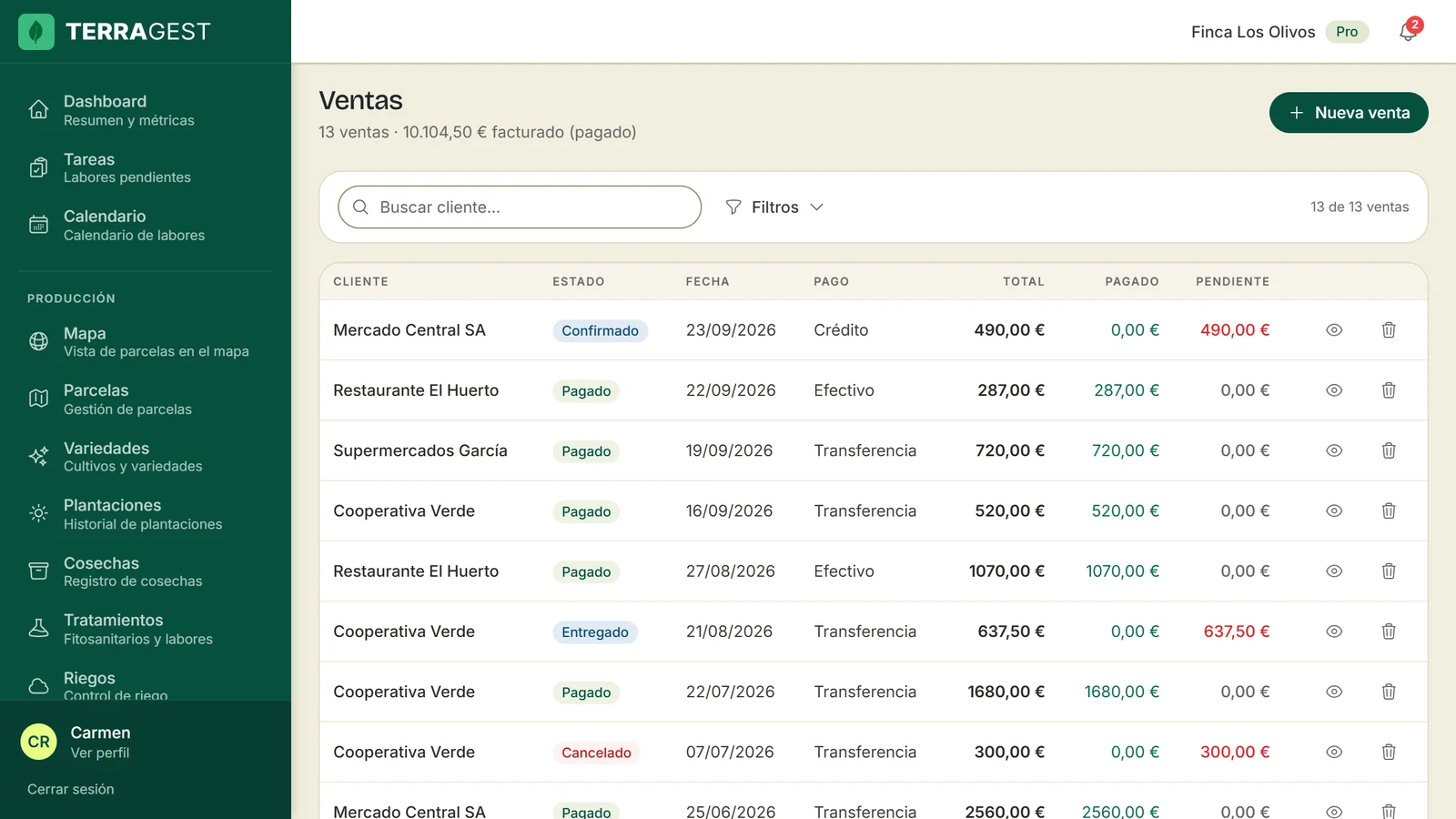Click the date 19/09/2026
1456x819 pixels.
tap(729, 450)
